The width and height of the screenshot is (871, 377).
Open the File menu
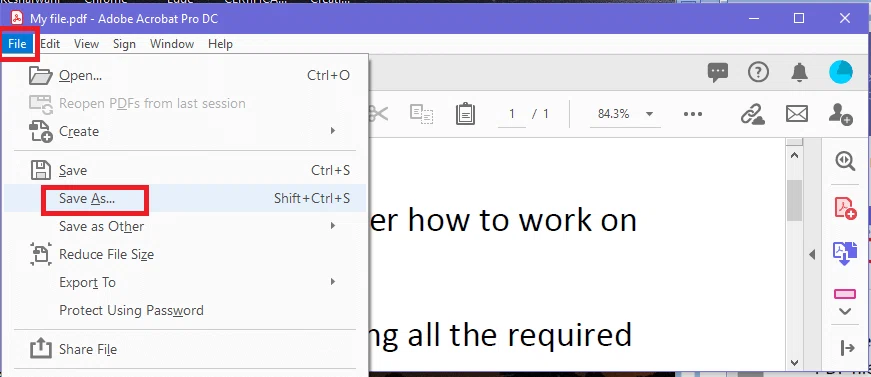click(17, 44)
